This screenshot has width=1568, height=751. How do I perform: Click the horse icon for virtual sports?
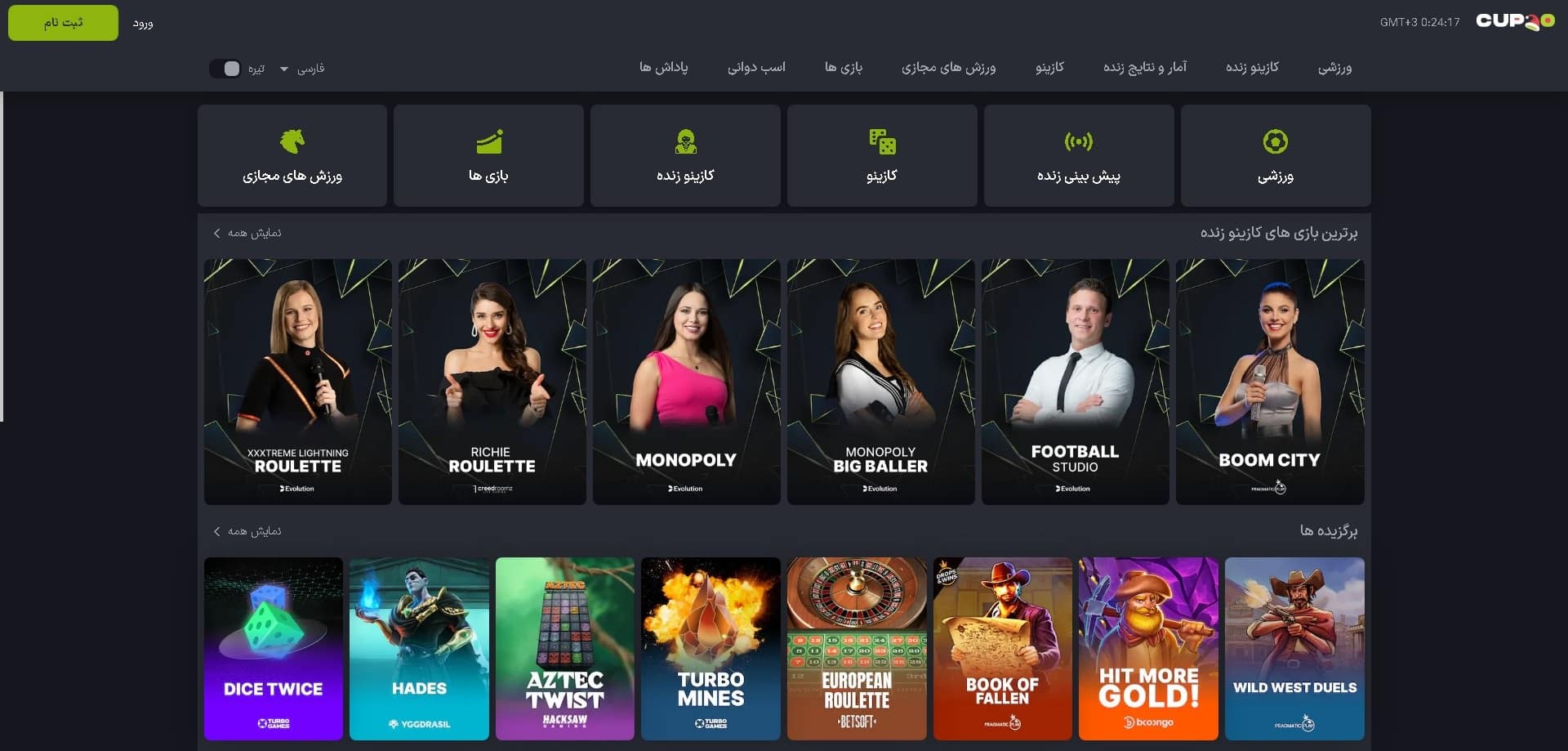coord(292,141)
